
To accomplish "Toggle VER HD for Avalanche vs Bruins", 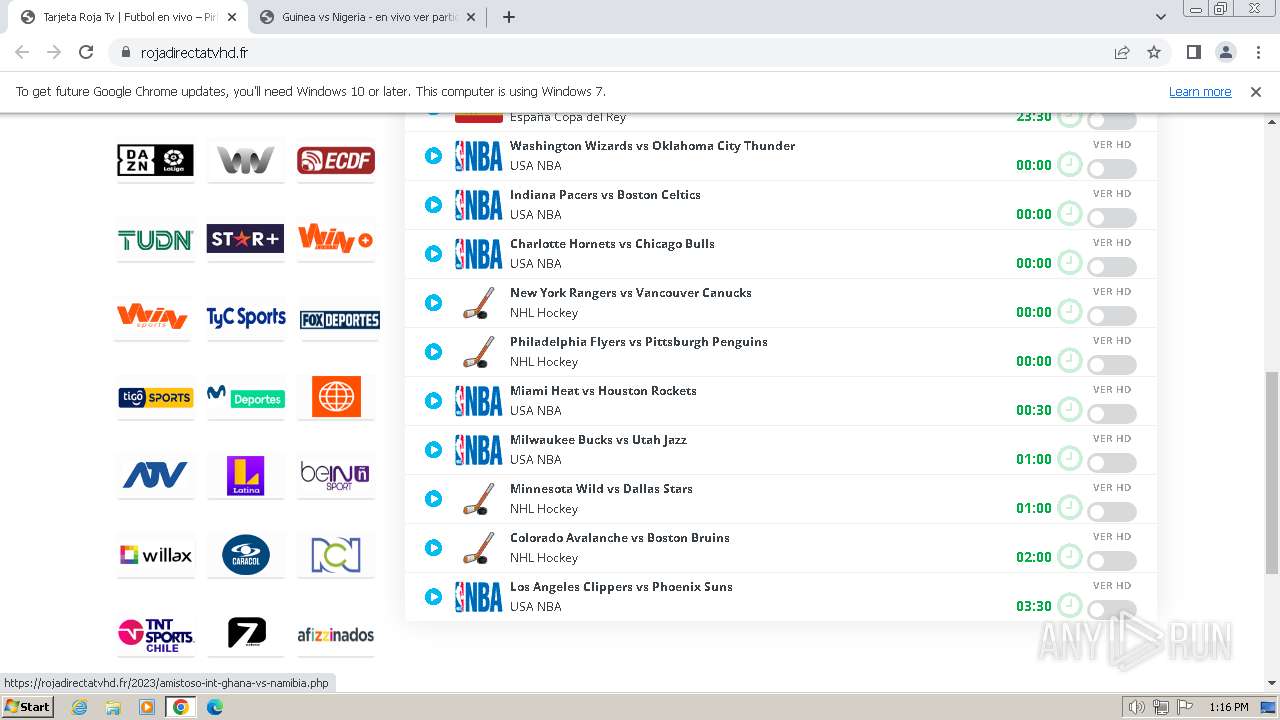I will coord(1112,561).
